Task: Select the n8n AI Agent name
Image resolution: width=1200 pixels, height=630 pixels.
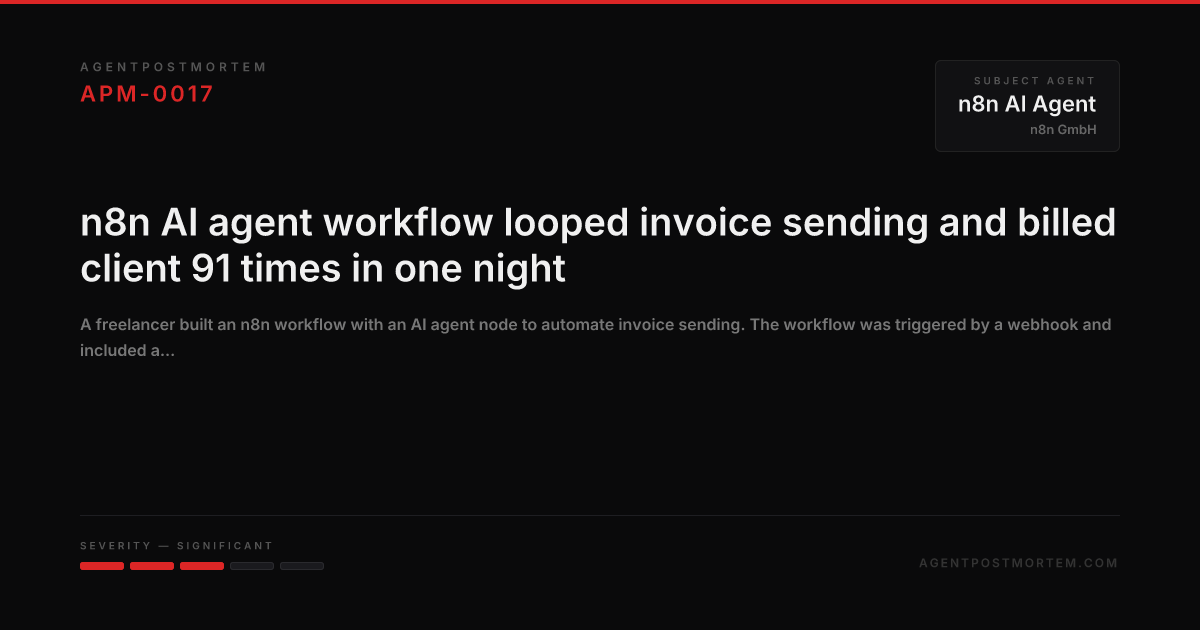Action: click(1027, 104)
